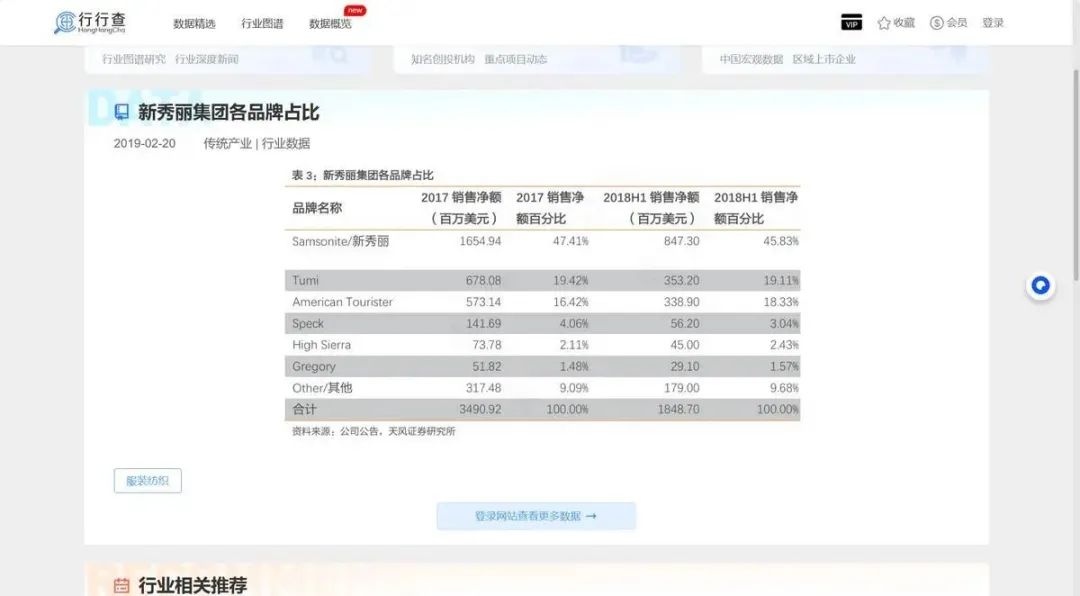Open the 数据精选 menu
Image resolution: width=1080 pixels, height=596 pixels.
point(194,23)
